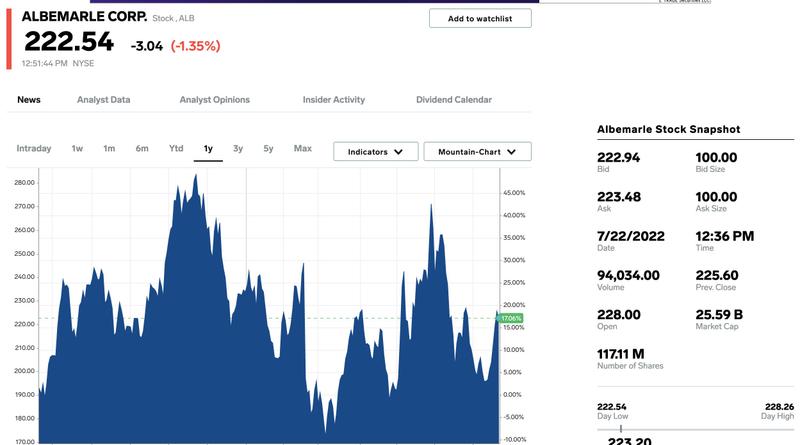Open the News tab
The image size is (800, 445).
(29, 100)
